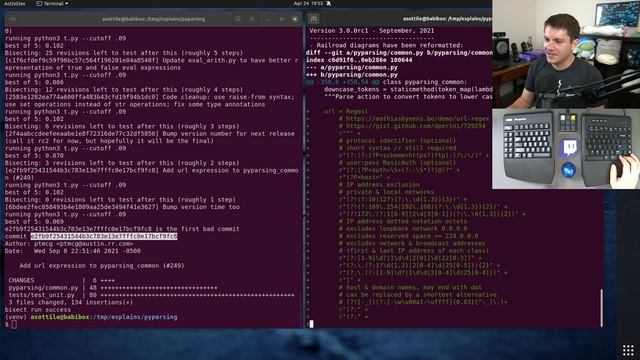Open hamburger menu of left terminal
640x360 pixels.
point(252,19)
